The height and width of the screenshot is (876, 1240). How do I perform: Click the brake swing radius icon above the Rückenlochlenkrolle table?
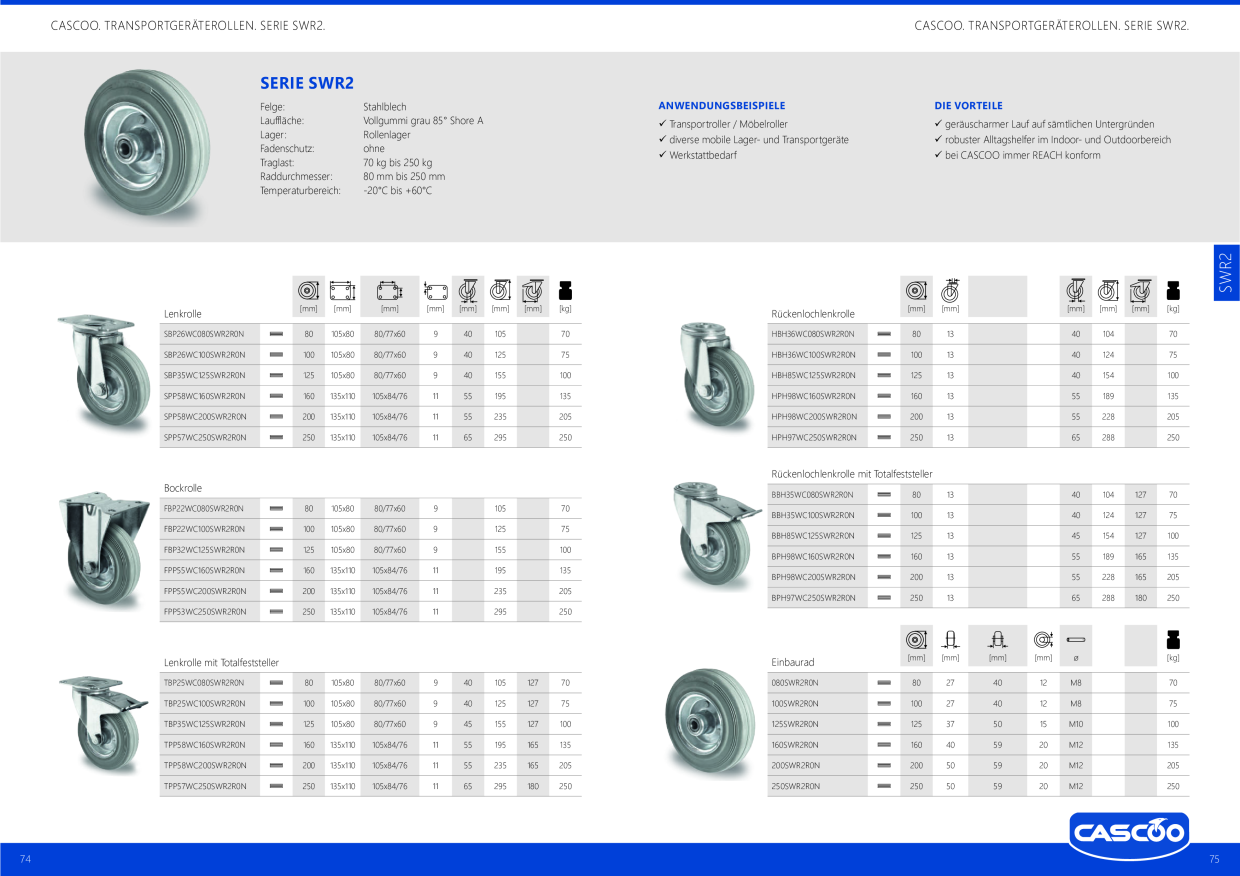(1141, 290)
